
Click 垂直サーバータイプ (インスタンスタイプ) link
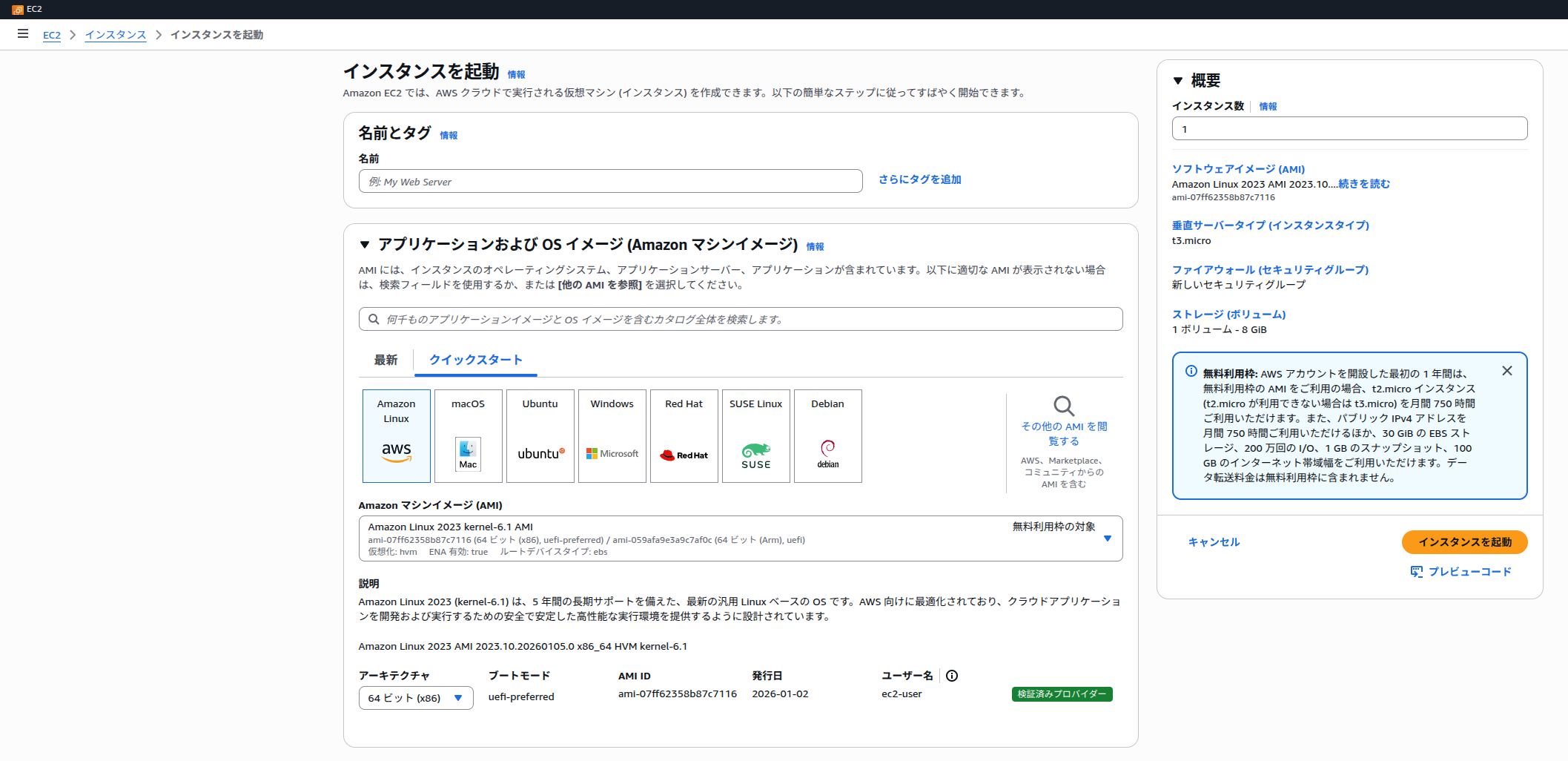coord(1270,225)
